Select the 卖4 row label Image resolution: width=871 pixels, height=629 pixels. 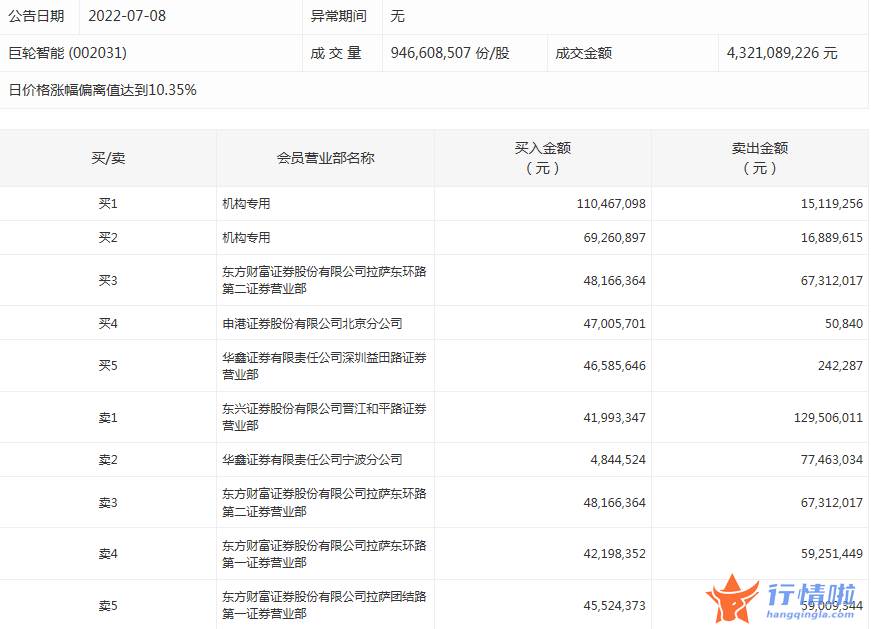coord(108,554)
